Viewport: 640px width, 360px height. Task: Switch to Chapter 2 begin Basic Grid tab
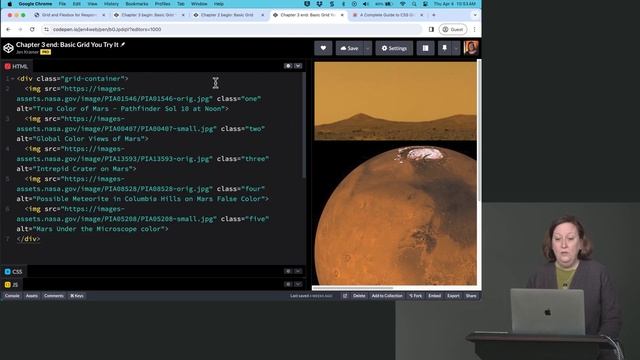coord(228,15)
